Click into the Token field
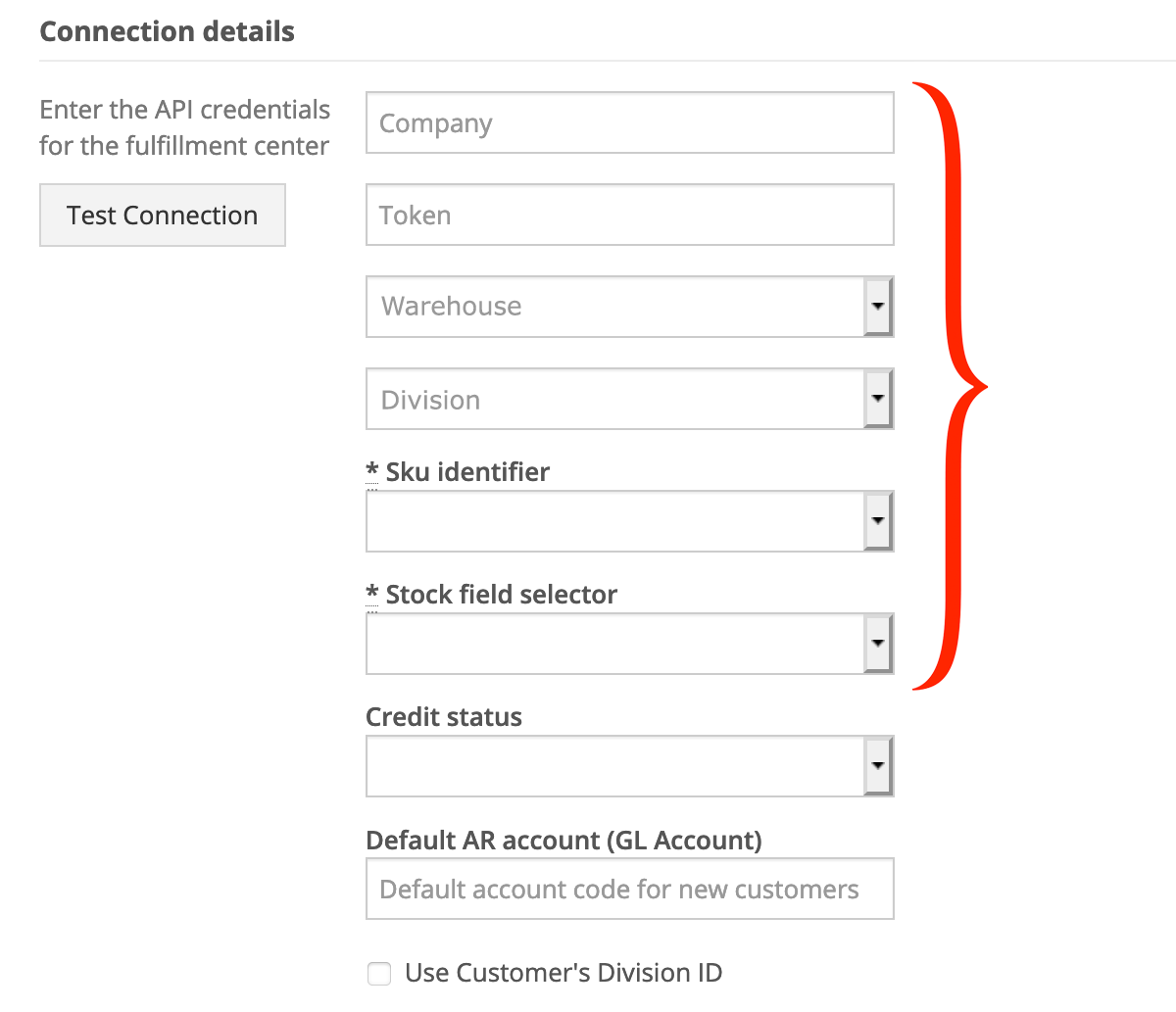The width and height of the screenshot is (1176, 1012). click(x=630, y=215)
